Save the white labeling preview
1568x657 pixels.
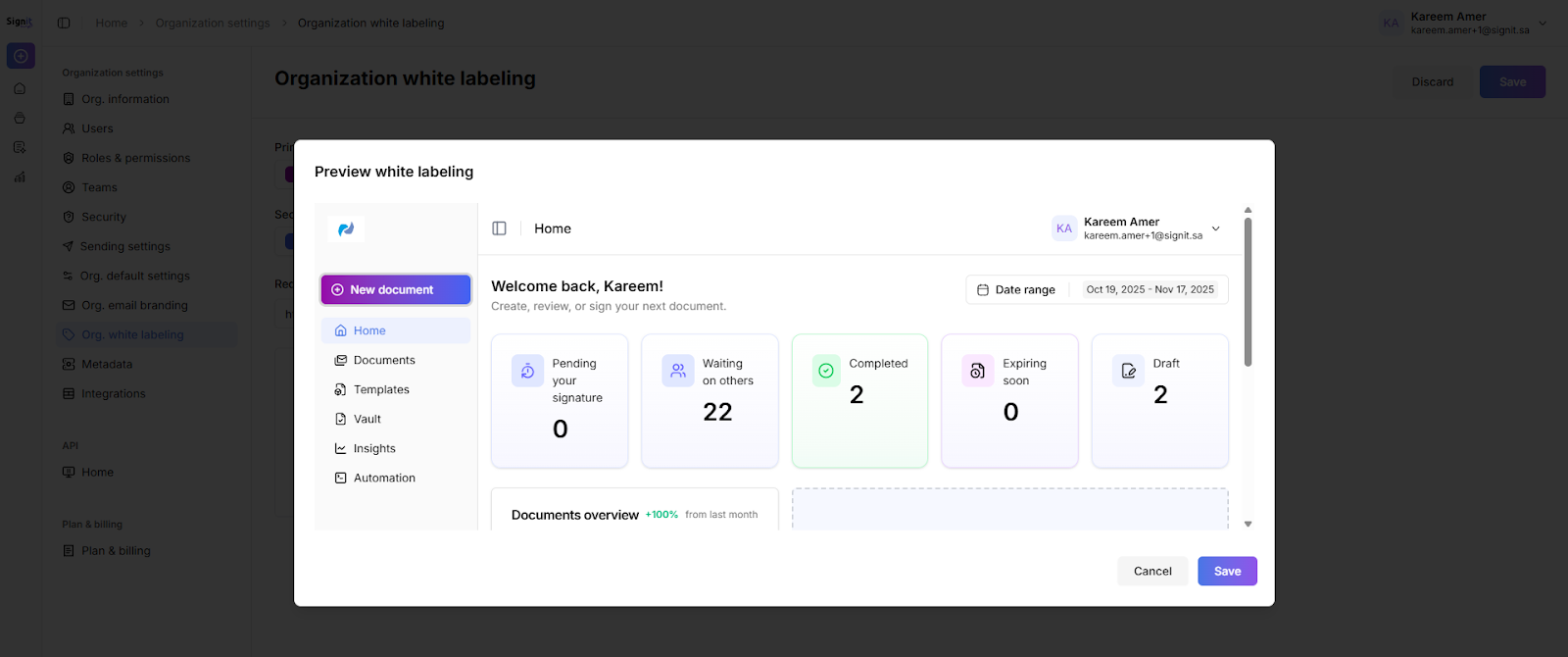point(1227,572)
